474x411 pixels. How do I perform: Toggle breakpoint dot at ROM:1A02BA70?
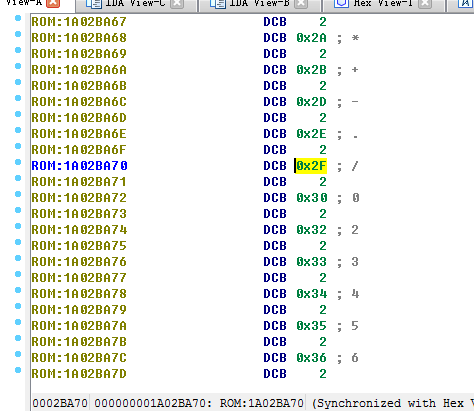pyautogui.click(x=18, y=162)
